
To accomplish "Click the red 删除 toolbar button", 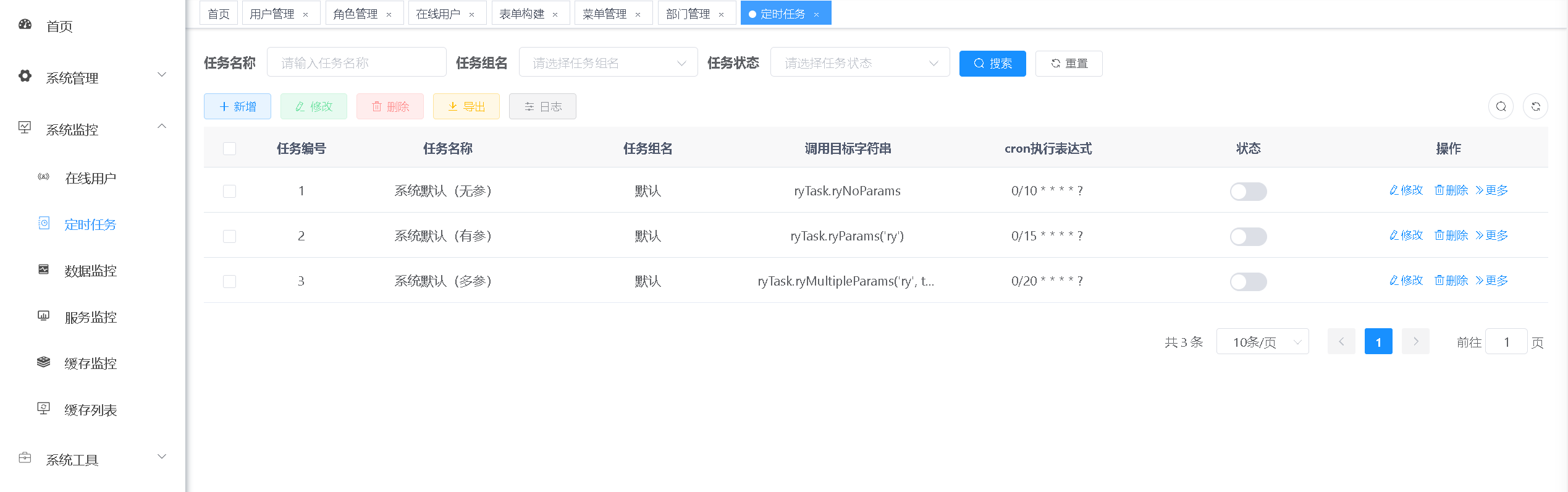I will [390, 106].
